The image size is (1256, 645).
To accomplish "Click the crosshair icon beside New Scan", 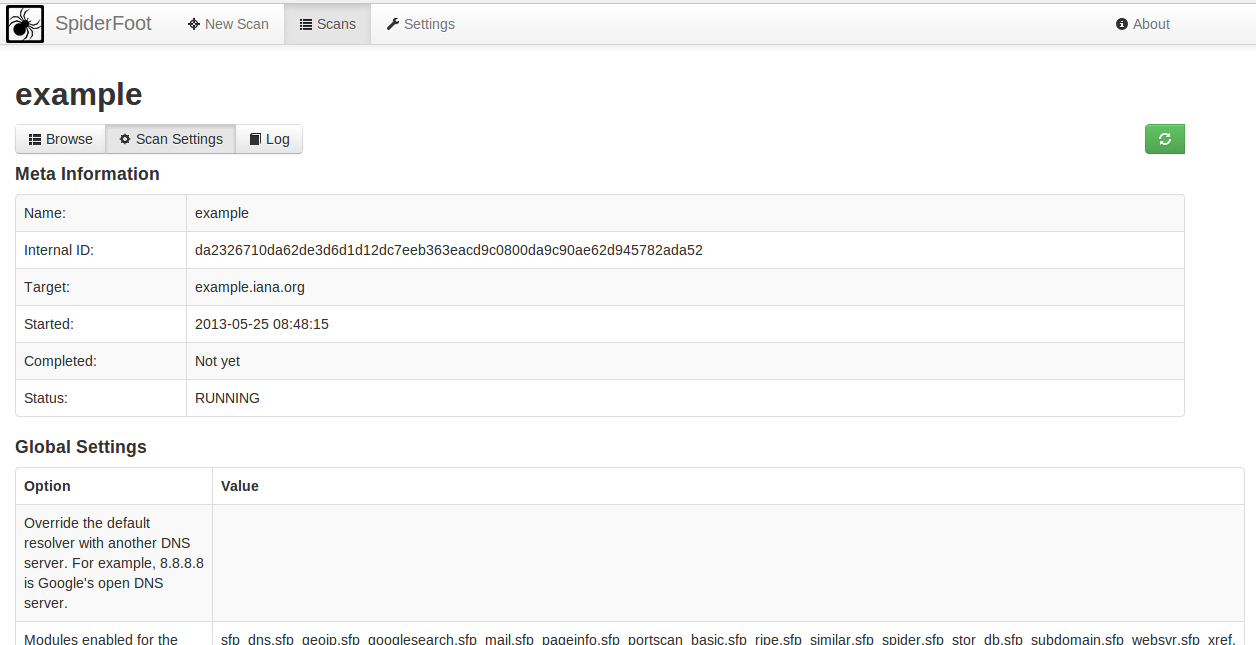I will pyautogui.click(x=194, y=24).
